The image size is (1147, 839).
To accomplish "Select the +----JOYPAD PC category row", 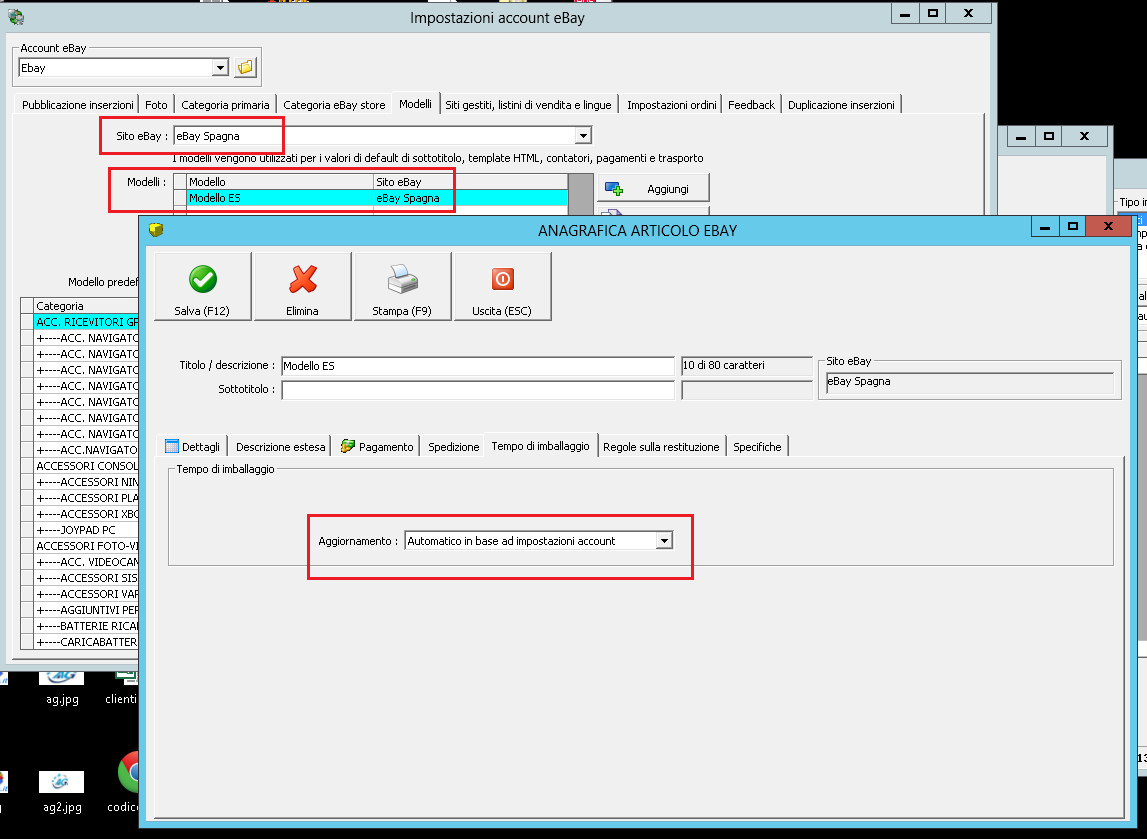I will (x=86, y=530).
